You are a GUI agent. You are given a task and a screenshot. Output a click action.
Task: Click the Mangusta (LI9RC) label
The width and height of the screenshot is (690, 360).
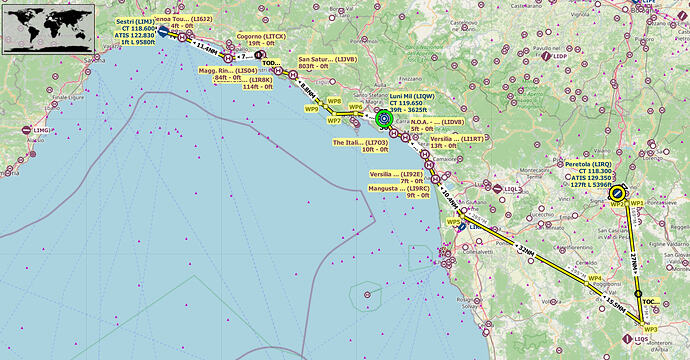tap(399, 191)
